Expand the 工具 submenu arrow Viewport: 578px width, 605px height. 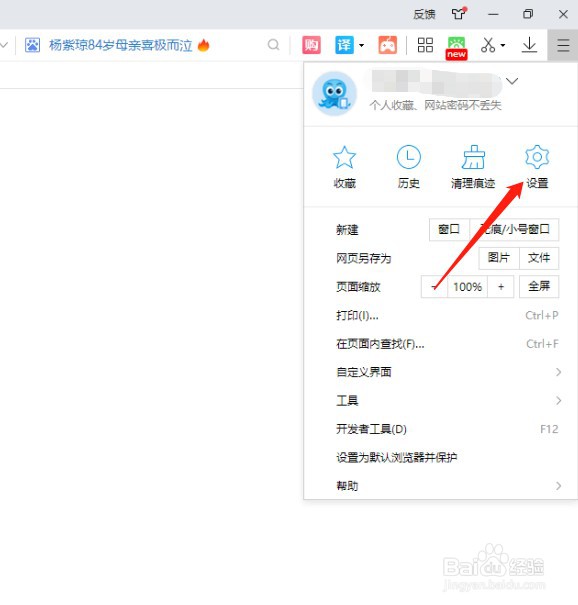point(558,401)
